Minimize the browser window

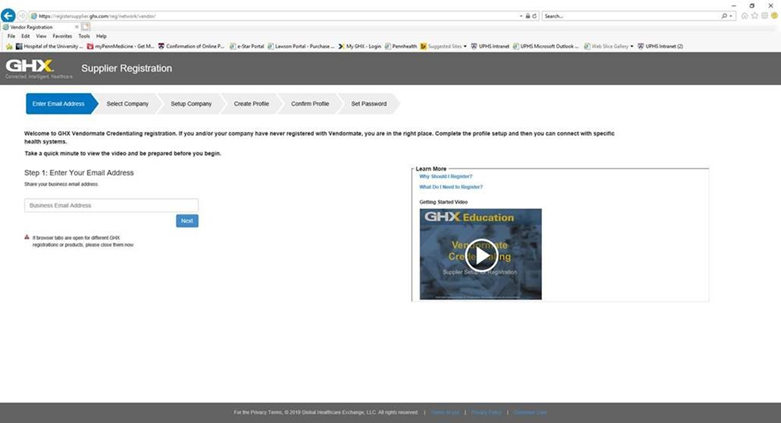(734, 5)
